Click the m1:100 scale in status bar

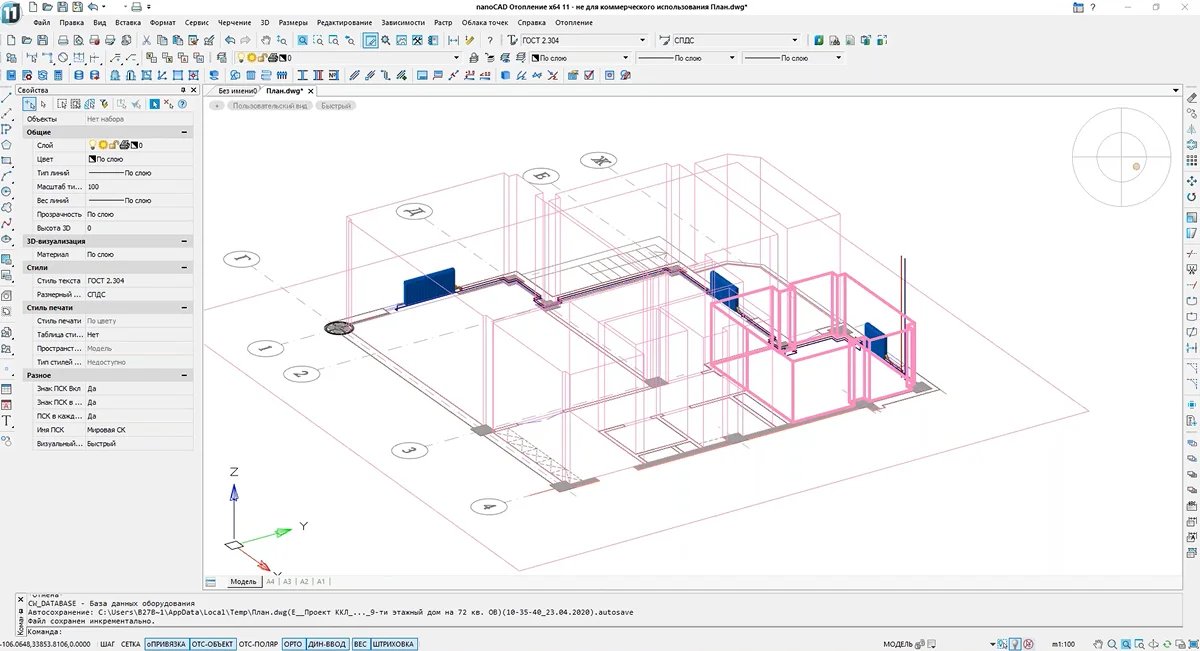1063,644
